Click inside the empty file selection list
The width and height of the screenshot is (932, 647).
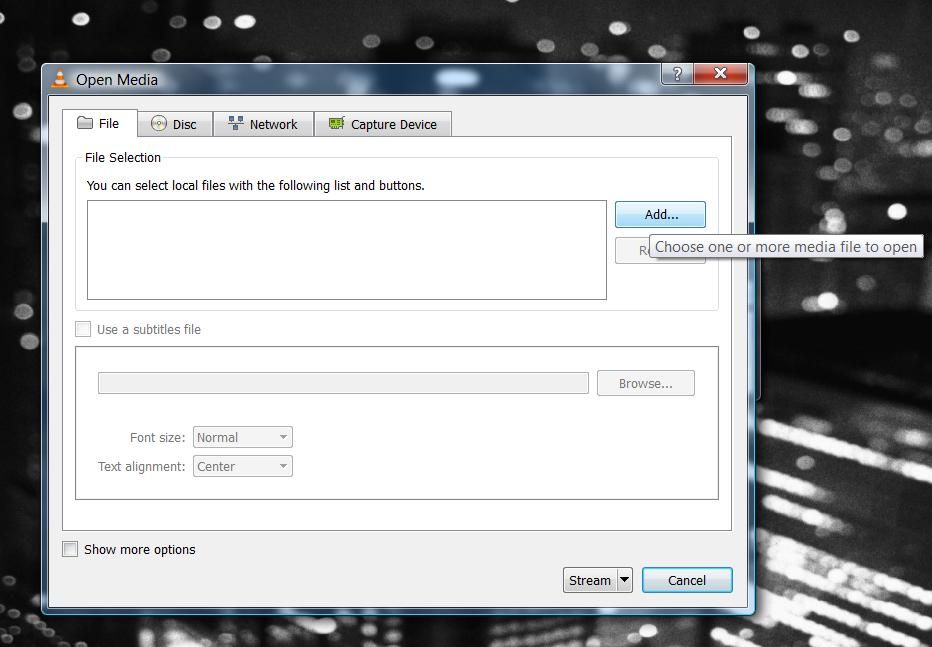346,249
